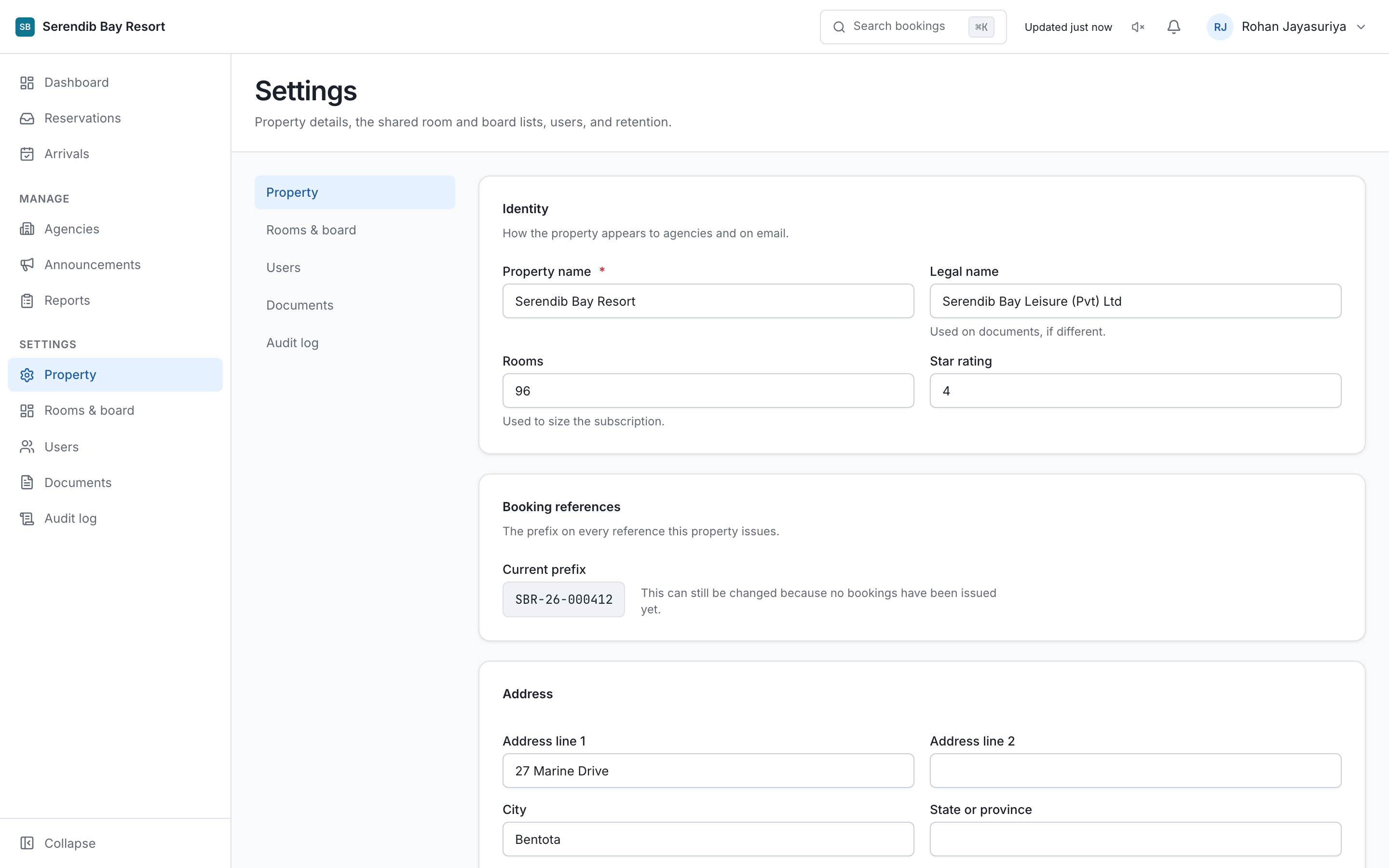
Task: Click the State or province field
Action: 1135,839
